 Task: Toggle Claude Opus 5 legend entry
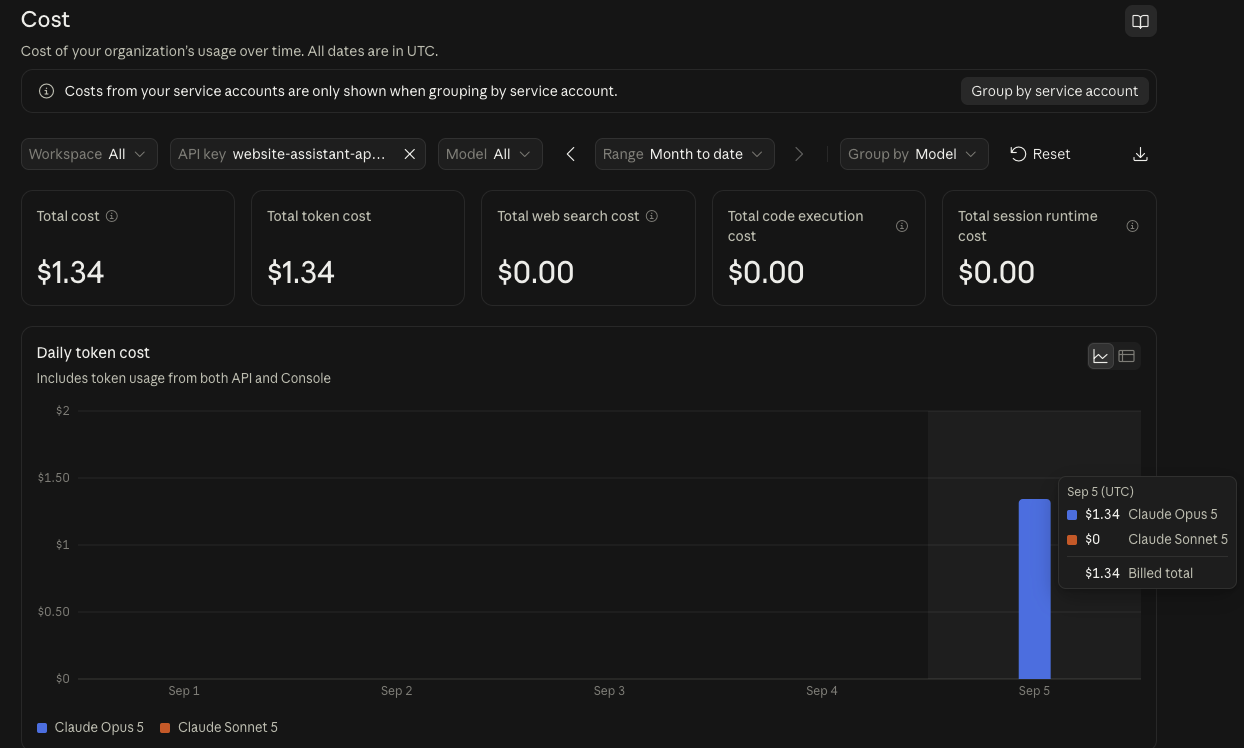(x=91, y=727)
